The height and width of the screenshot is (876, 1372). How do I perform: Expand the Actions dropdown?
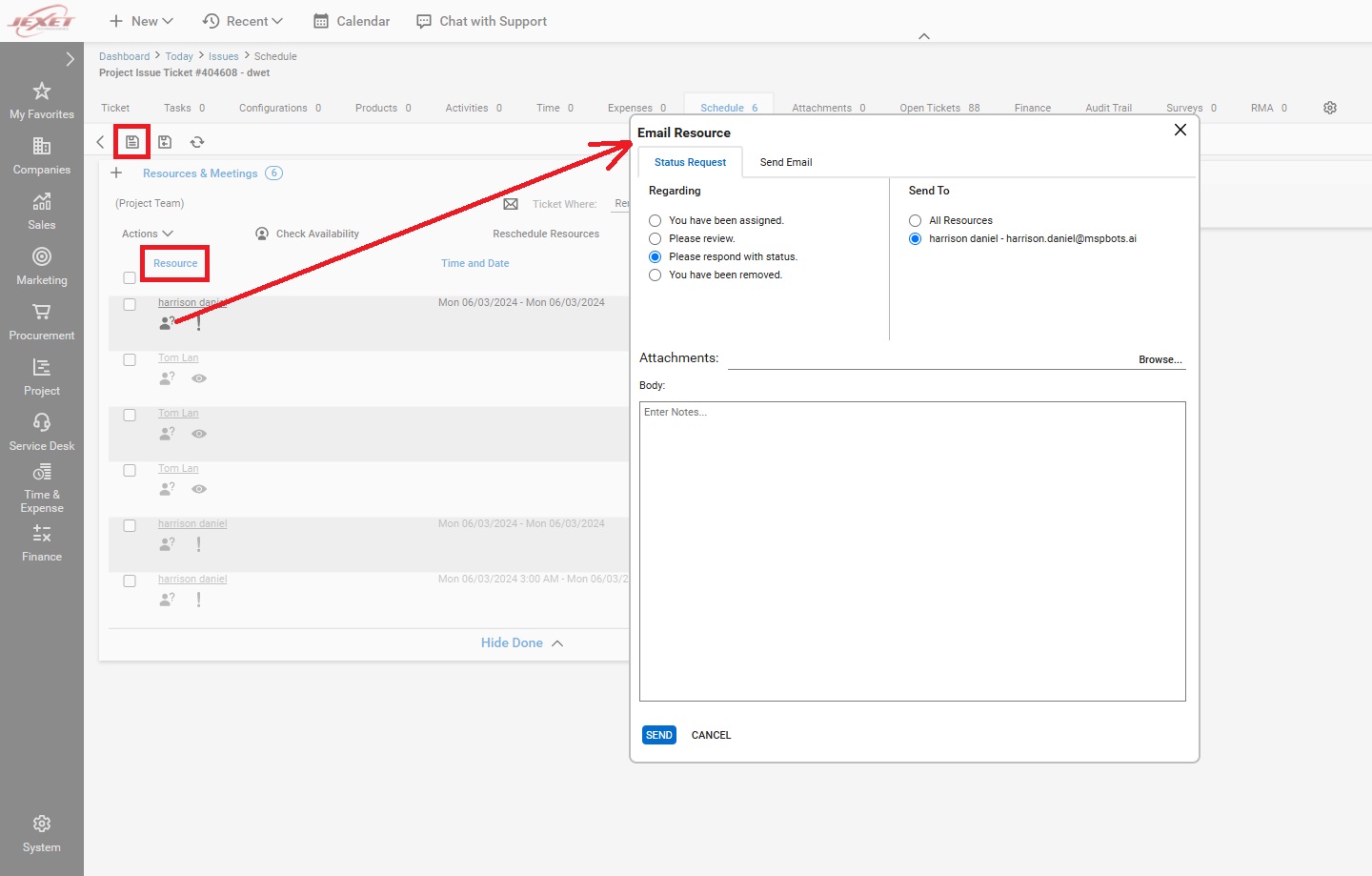click(148, 234)
